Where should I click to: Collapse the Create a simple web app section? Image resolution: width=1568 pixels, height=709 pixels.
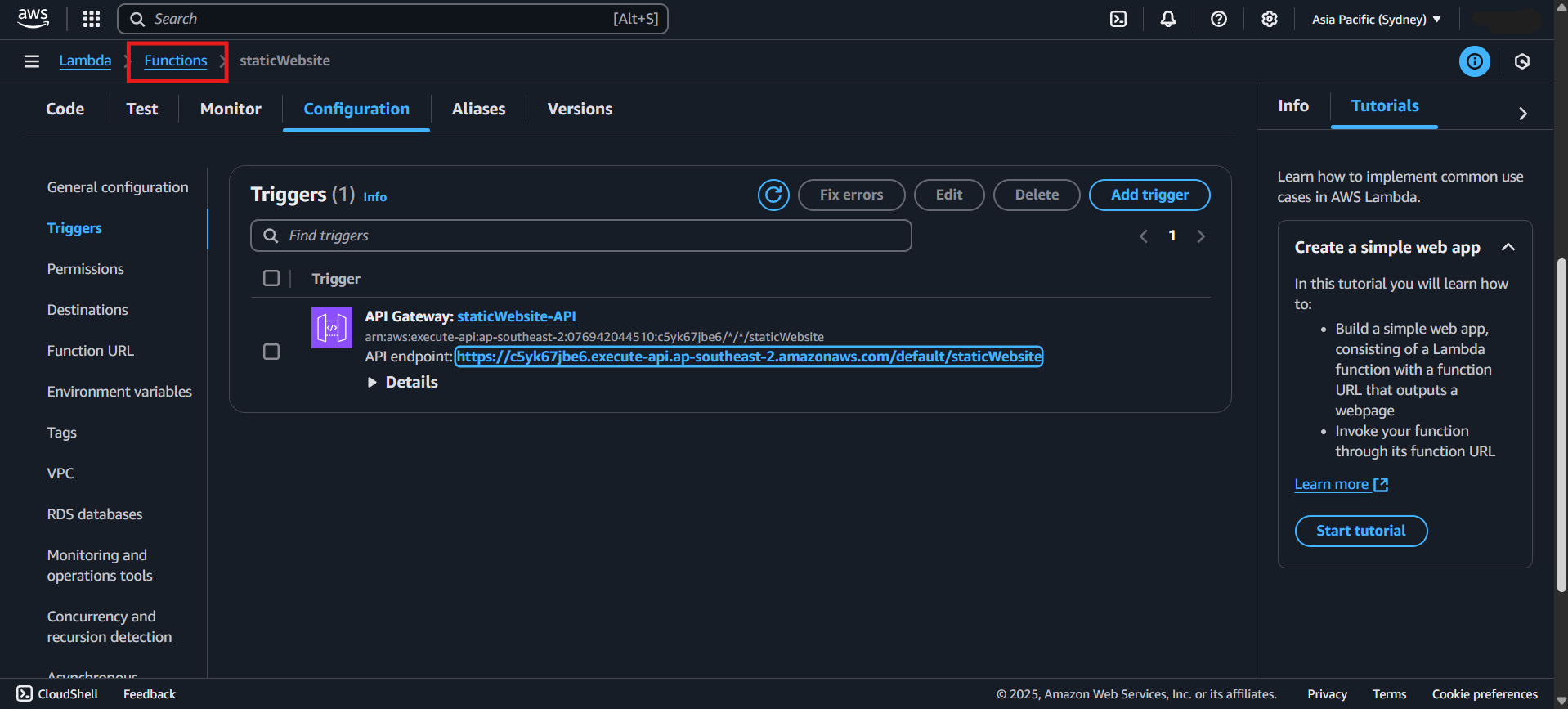1508,247
